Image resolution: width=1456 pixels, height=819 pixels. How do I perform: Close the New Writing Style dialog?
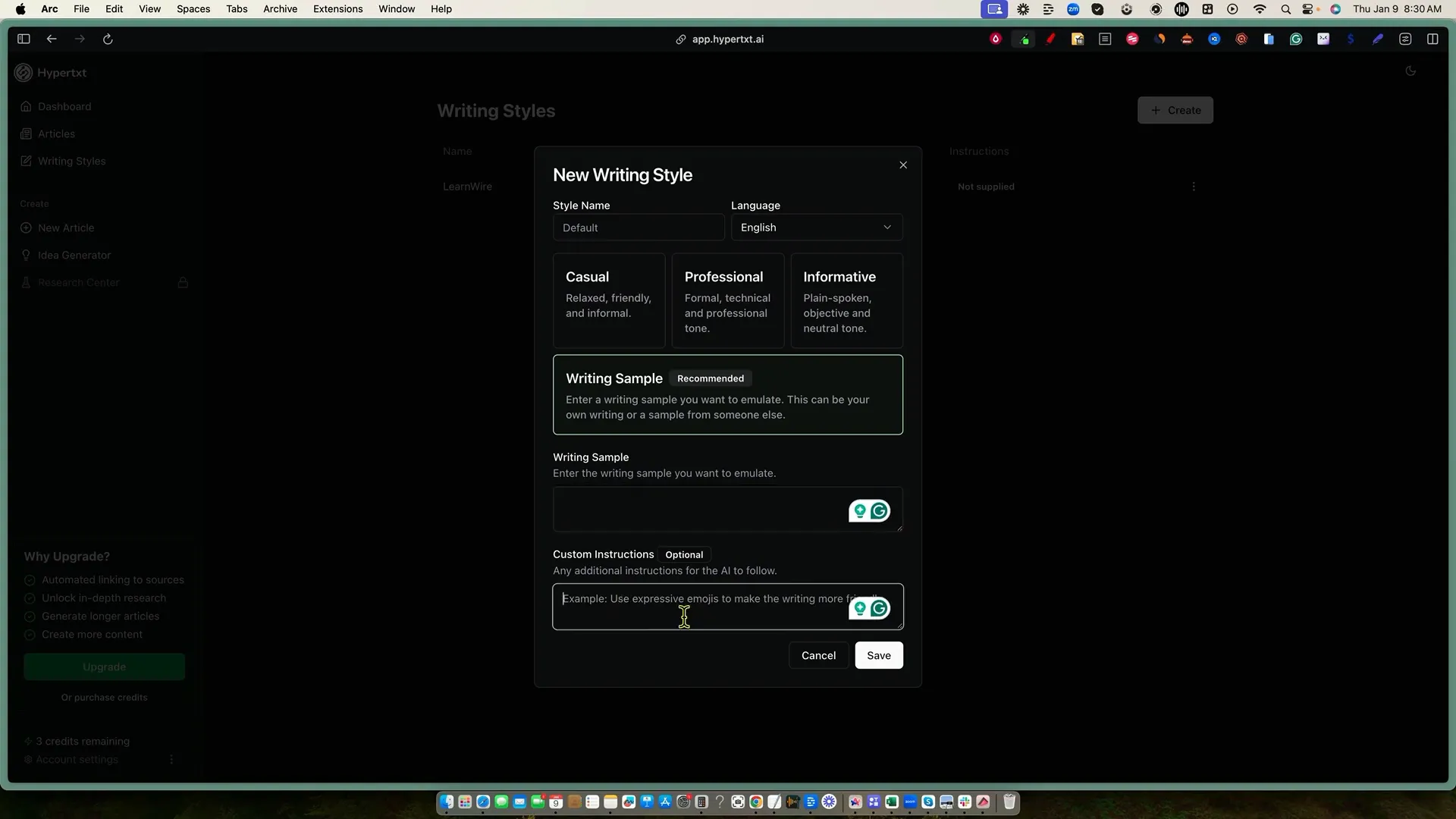click(903, 165)
